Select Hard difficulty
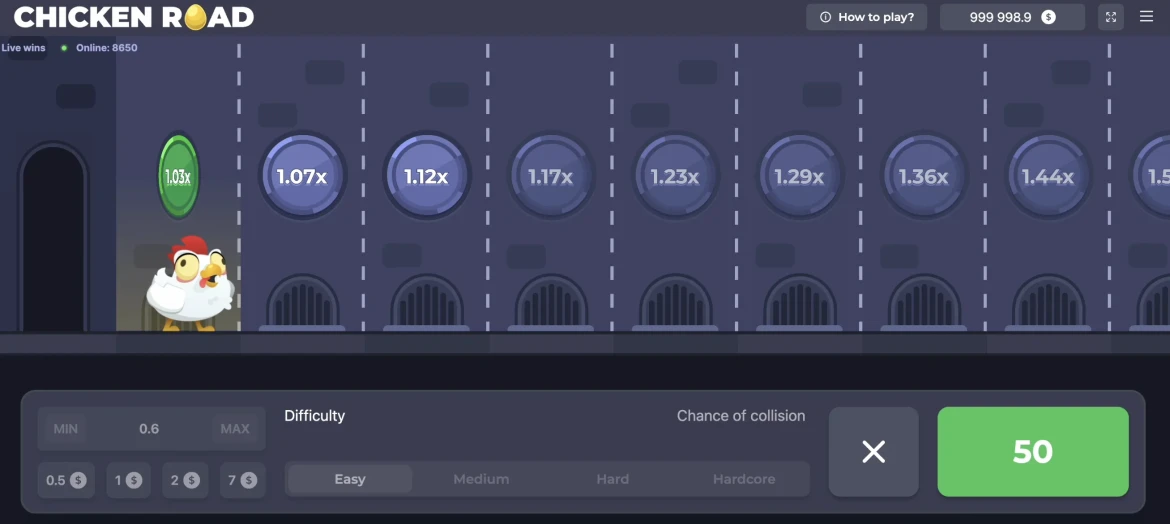This screenshot has width=1170, height=524. coord(613,479)
